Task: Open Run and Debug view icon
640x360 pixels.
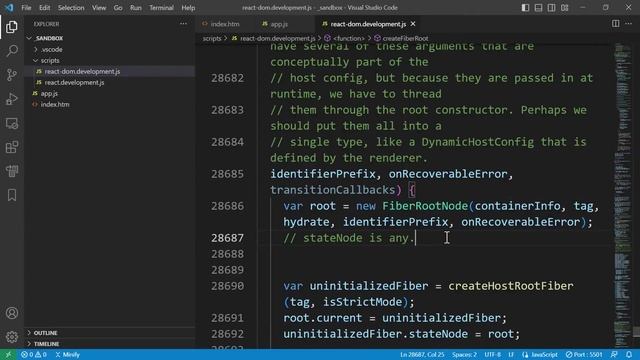Action: pos(12,99)
